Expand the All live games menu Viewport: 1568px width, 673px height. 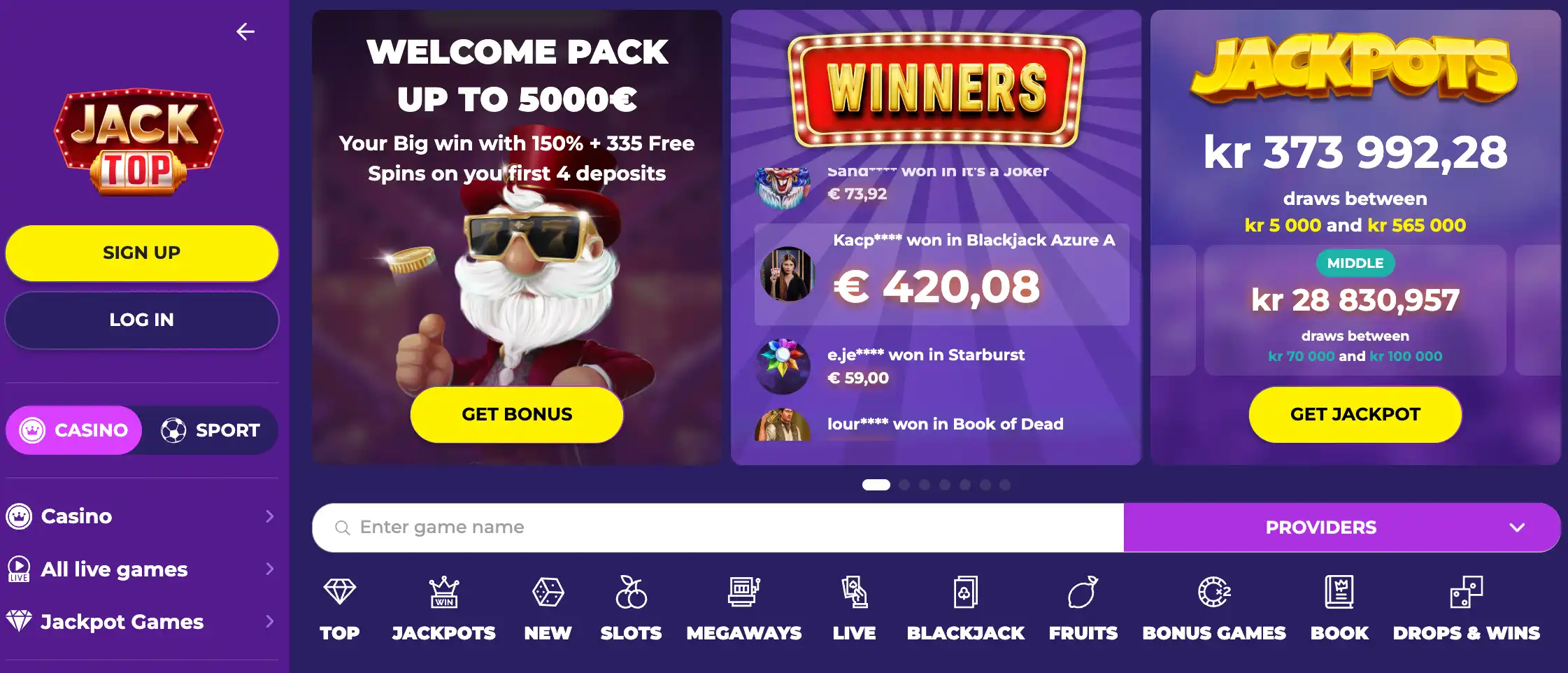click(141, 569)
